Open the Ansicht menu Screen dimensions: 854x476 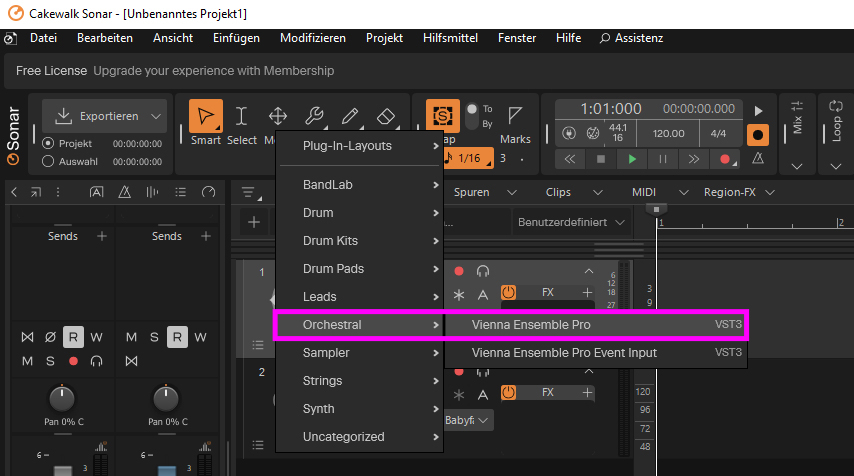[x=173, y=38]
